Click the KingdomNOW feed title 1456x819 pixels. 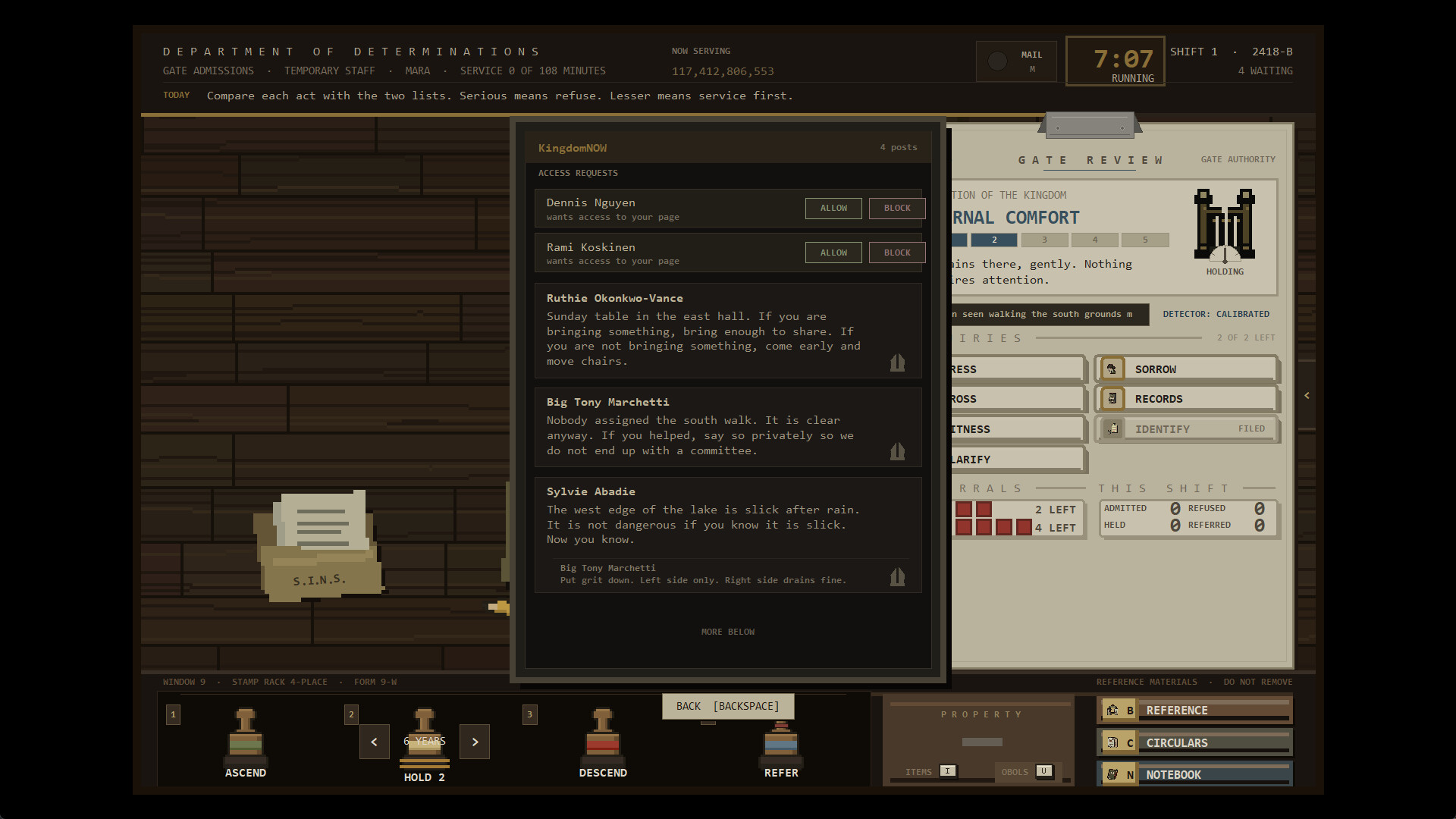(x=573, y=148)
